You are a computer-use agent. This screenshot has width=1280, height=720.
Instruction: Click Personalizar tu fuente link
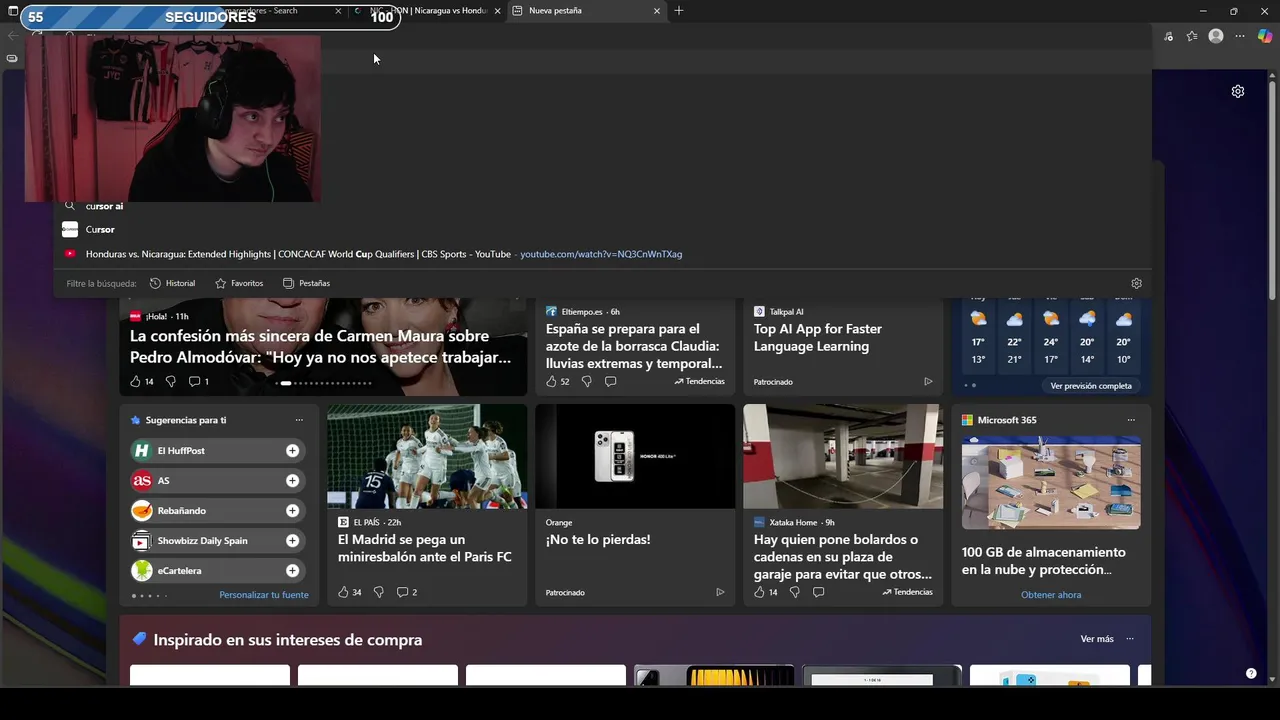tap(264, 595)
